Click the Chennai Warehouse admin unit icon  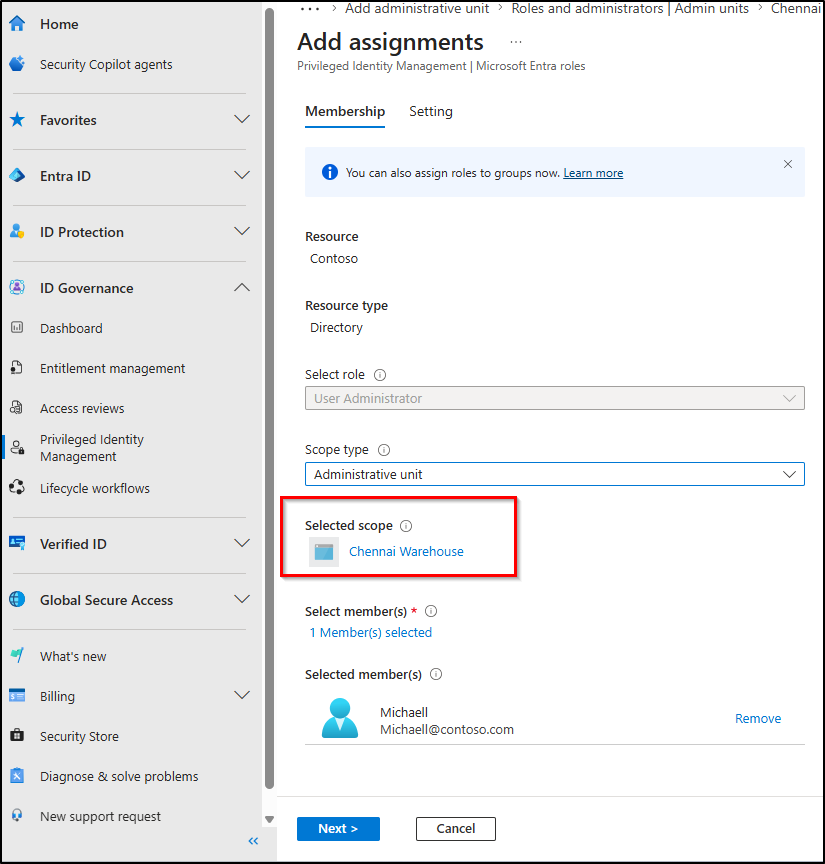[324, 552]
